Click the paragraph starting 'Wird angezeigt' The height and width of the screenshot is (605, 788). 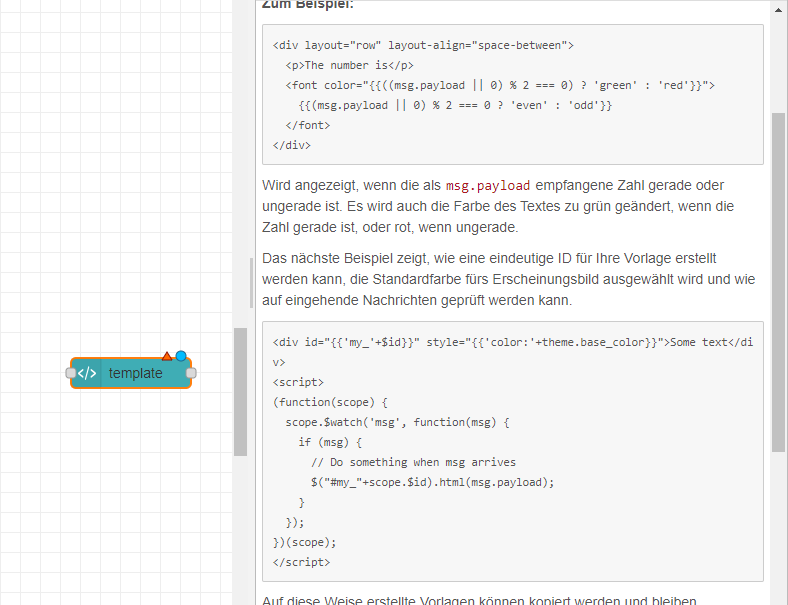coord(498,207)
